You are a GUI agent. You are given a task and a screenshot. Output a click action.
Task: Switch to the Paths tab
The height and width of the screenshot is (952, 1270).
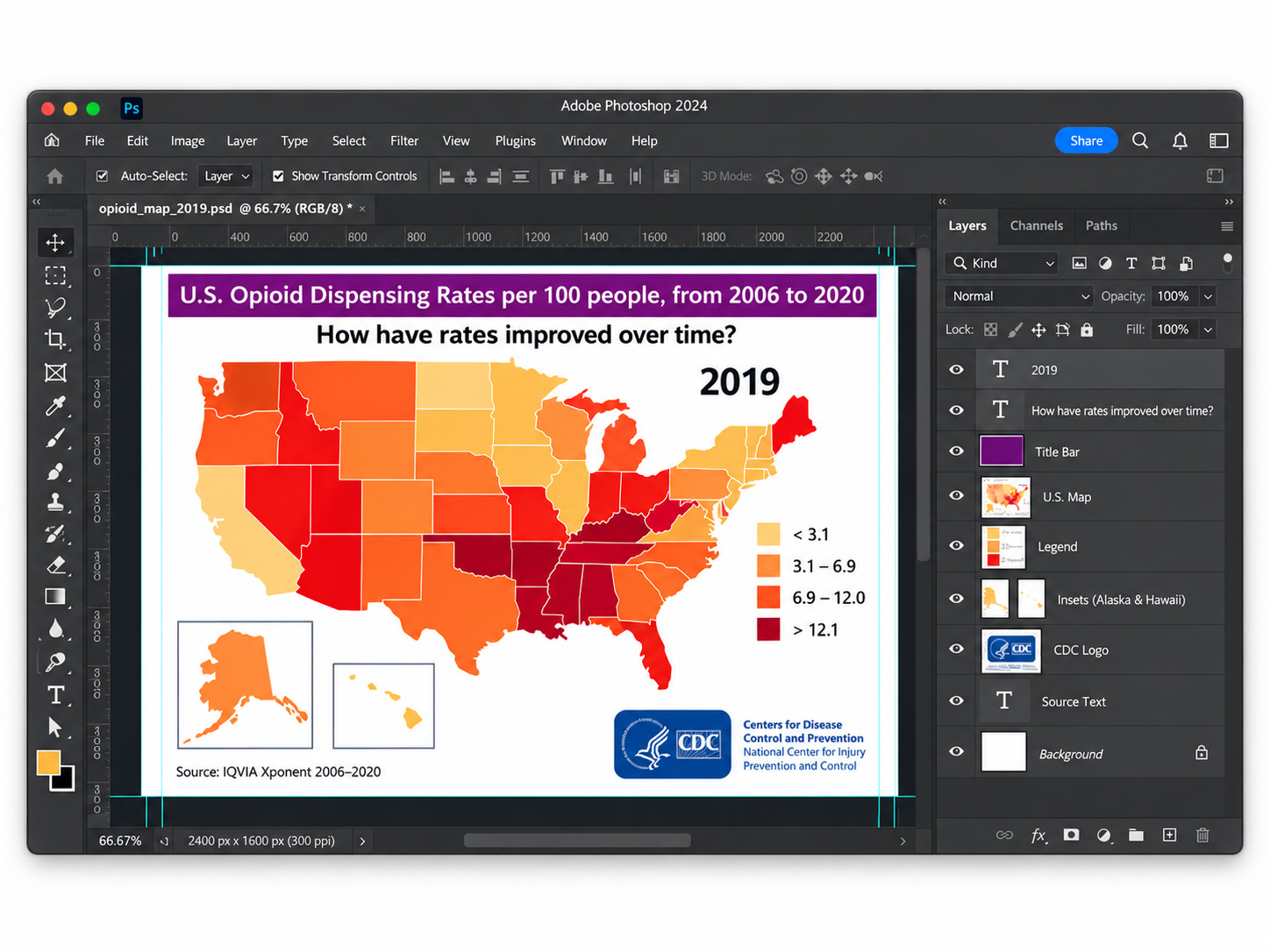[1102, 225]
